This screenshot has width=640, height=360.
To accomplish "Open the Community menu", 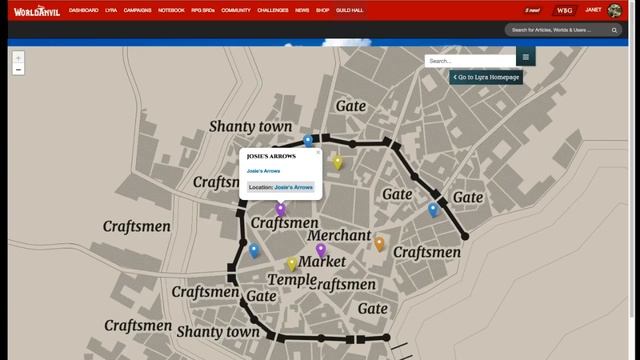I will click(x=236, y=10).
